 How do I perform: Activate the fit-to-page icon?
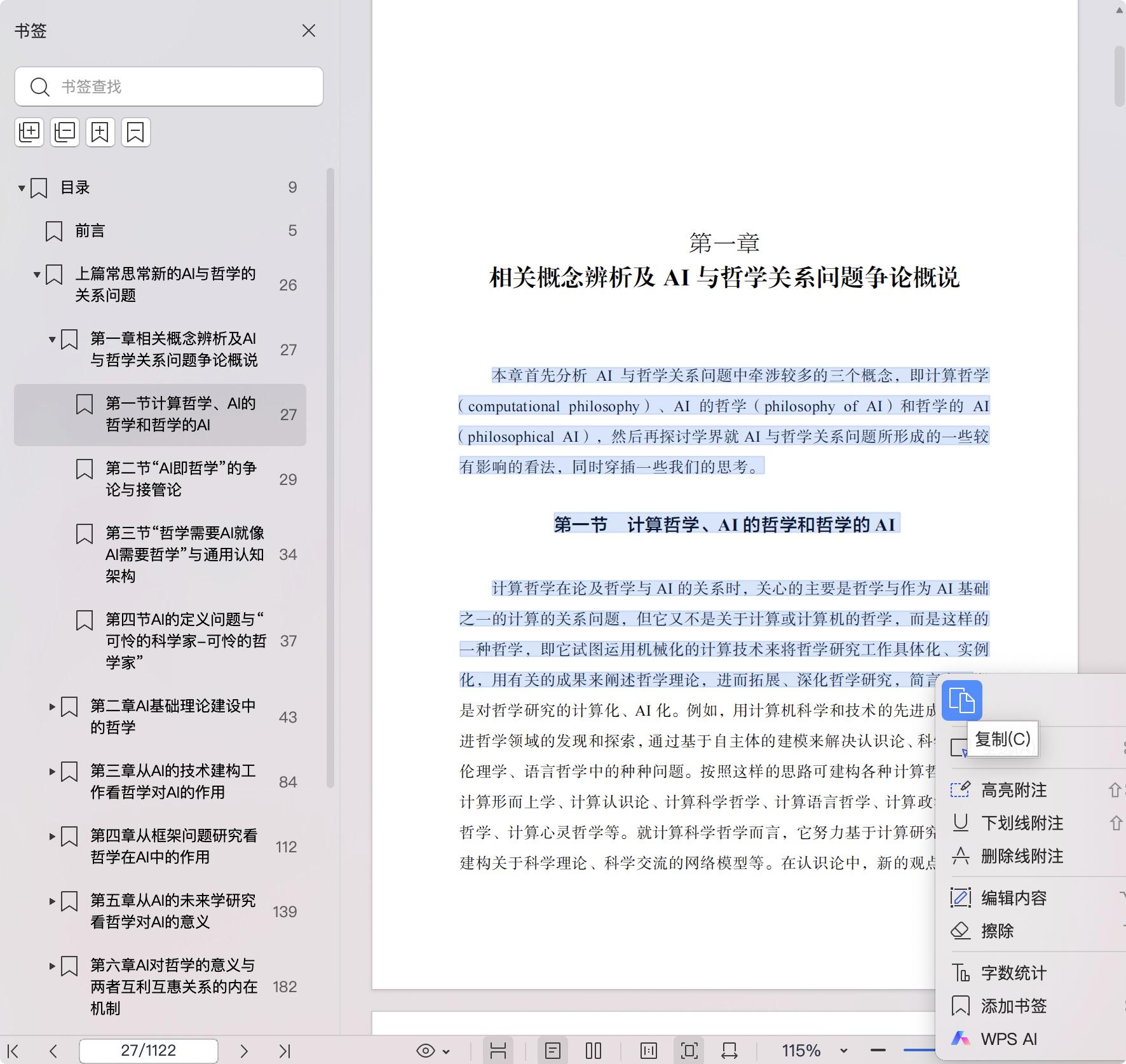[x=689, y=1050]
